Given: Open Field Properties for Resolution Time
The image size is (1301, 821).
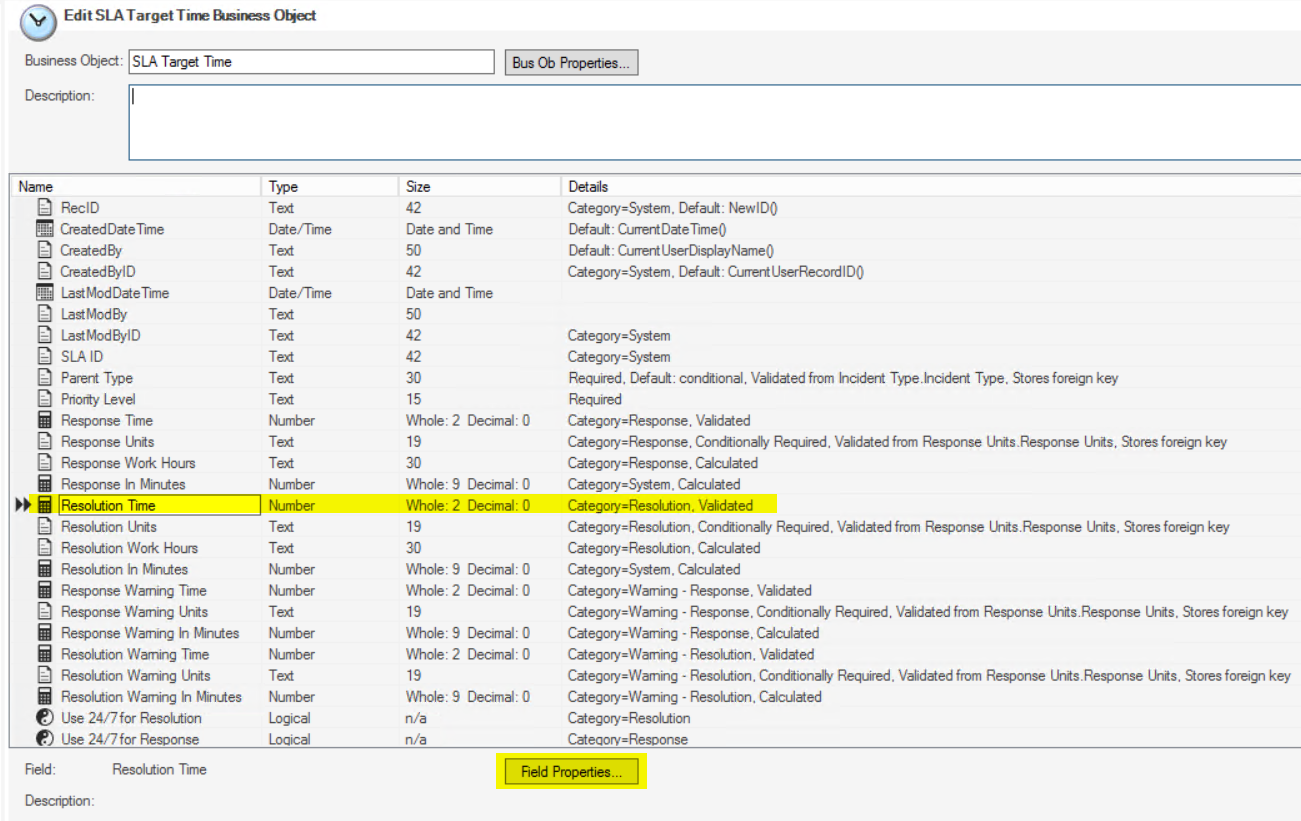Looking at the screenshot, I should pos(570,772).
